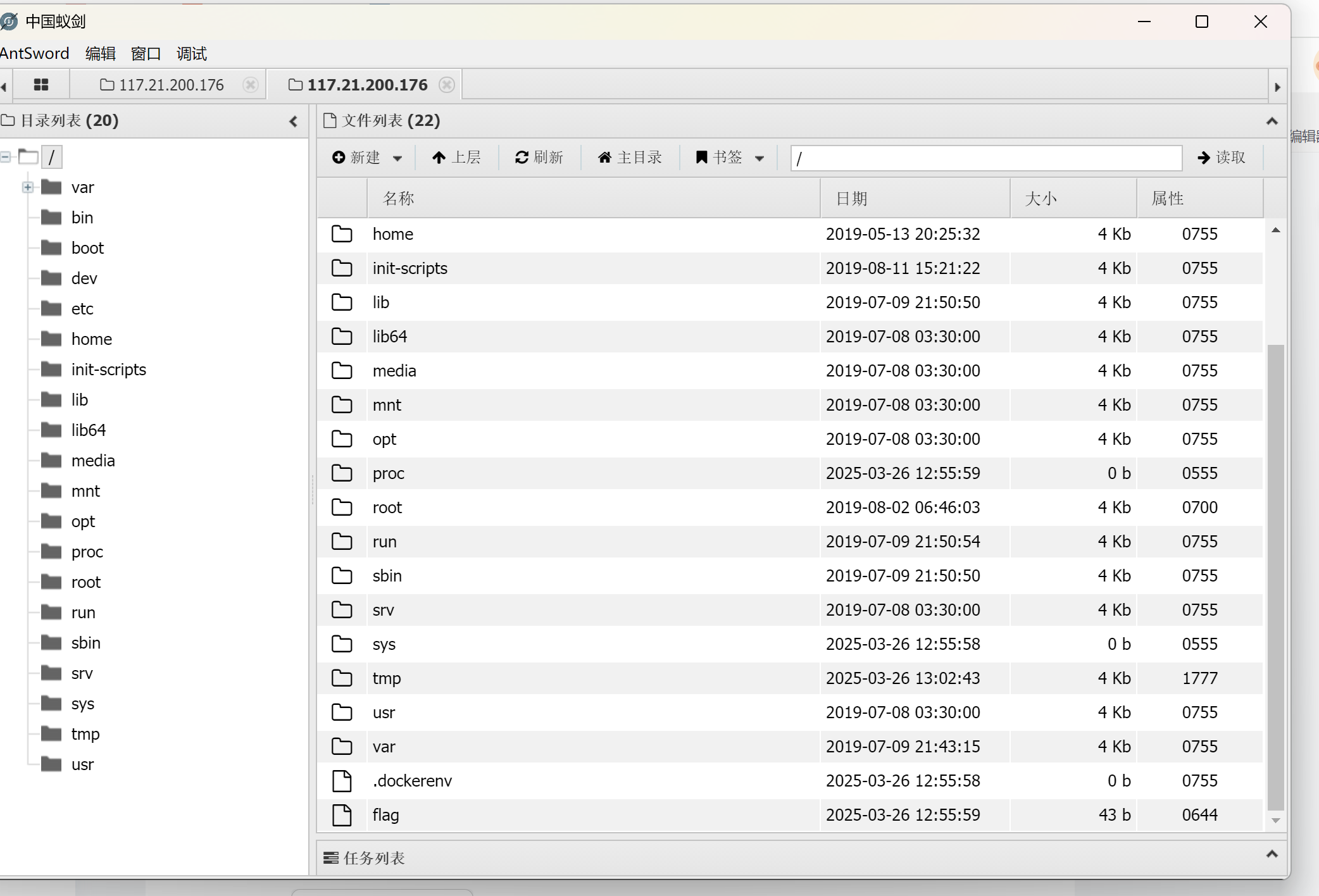
Task: Collapse the directory list panel arrow
Action: 293,121
